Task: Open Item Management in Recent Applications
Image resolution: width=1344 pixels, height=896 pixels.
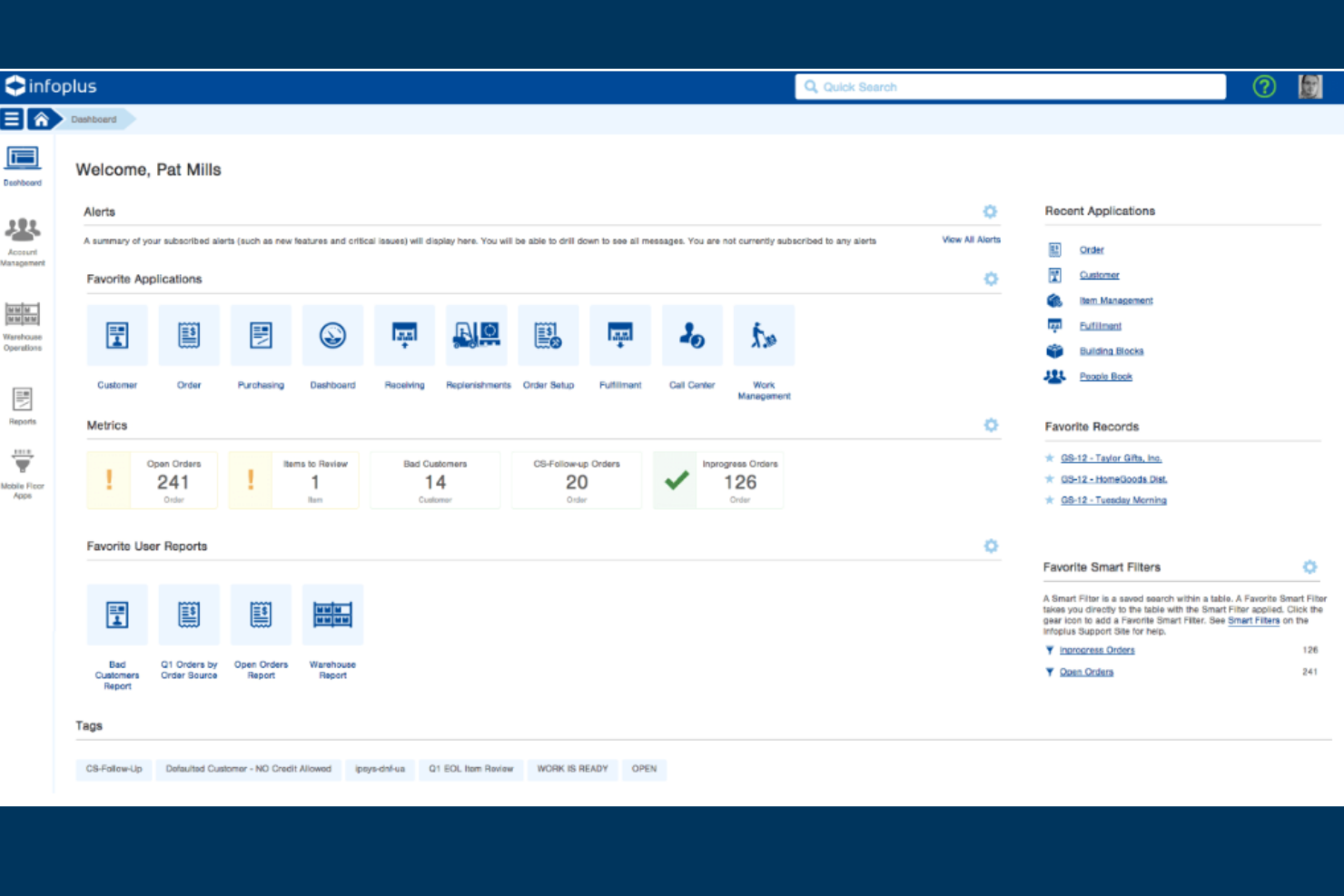Action: click(x=1116, y=300)
